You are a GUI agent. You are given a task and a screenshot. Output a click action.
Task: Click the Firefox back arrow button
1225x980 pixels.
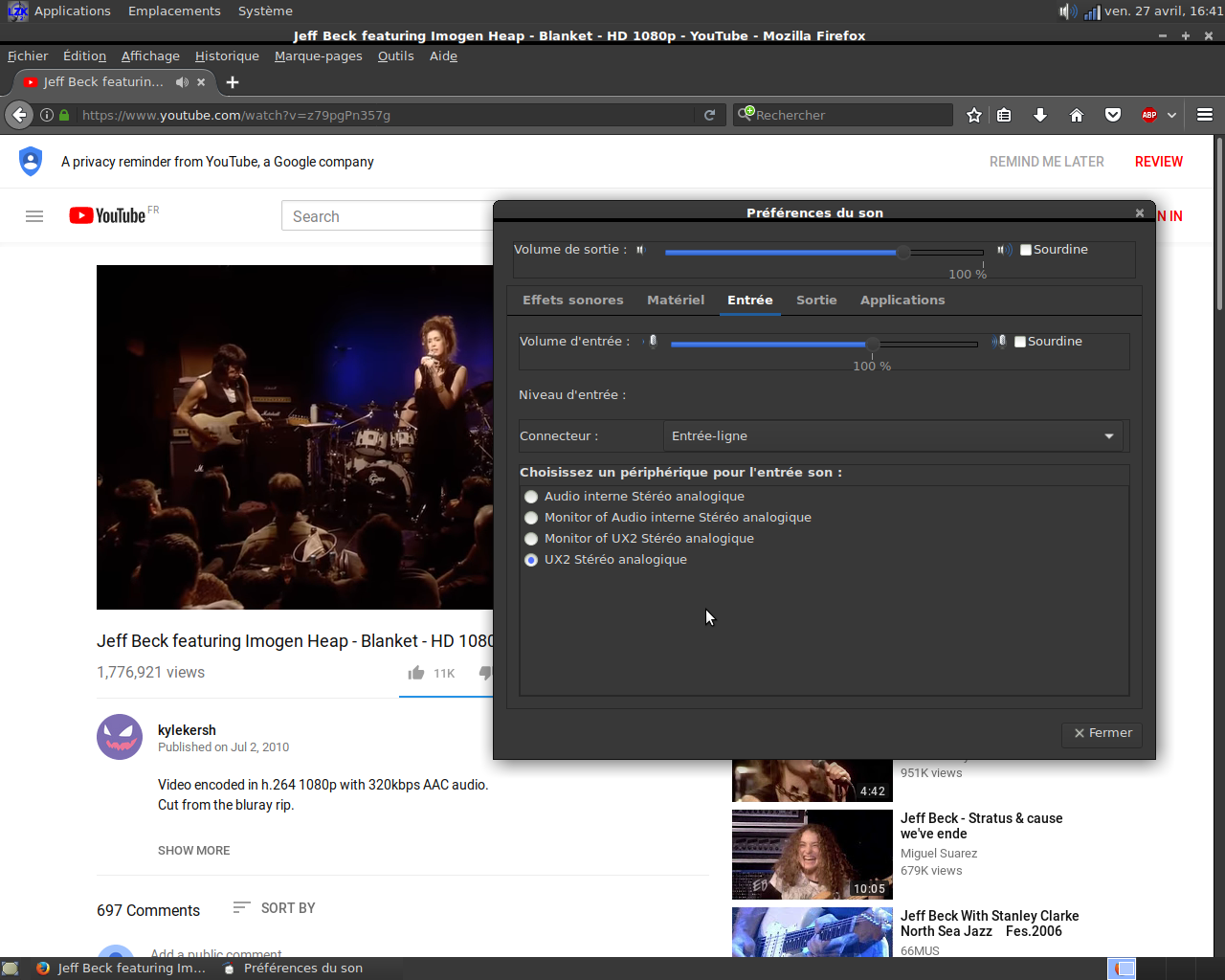[x=19, y=115]
